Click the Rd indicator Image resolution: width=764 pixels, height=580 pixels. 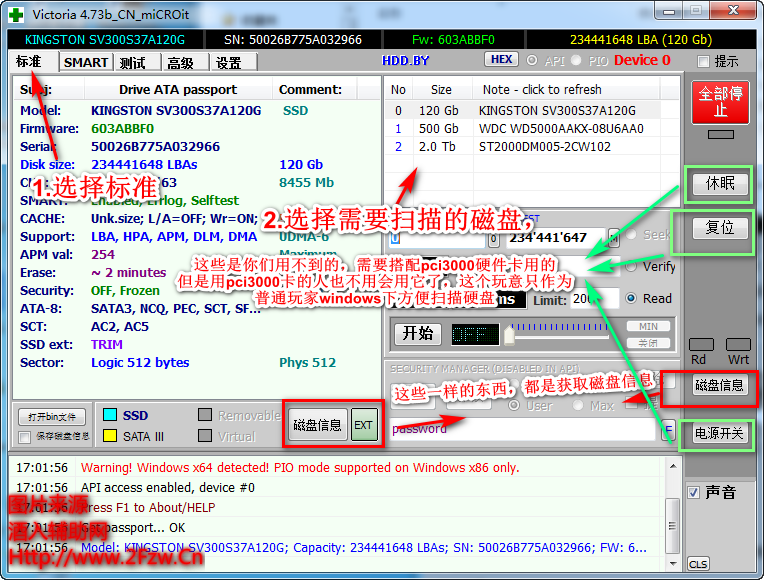[x=701, y=344]
